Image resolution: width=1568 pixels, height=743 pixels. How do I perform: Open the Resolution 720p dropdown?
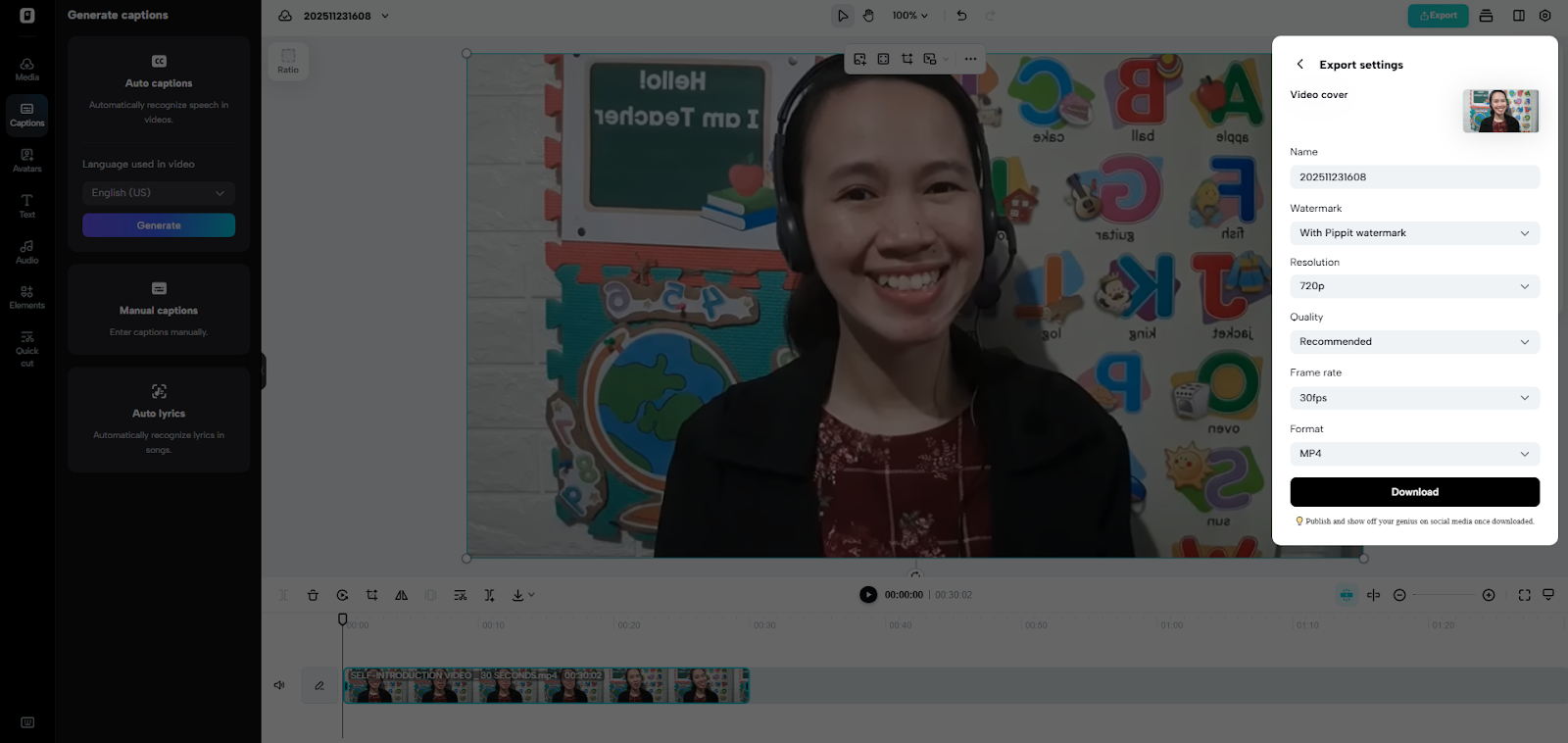(x=1415, y=286)
